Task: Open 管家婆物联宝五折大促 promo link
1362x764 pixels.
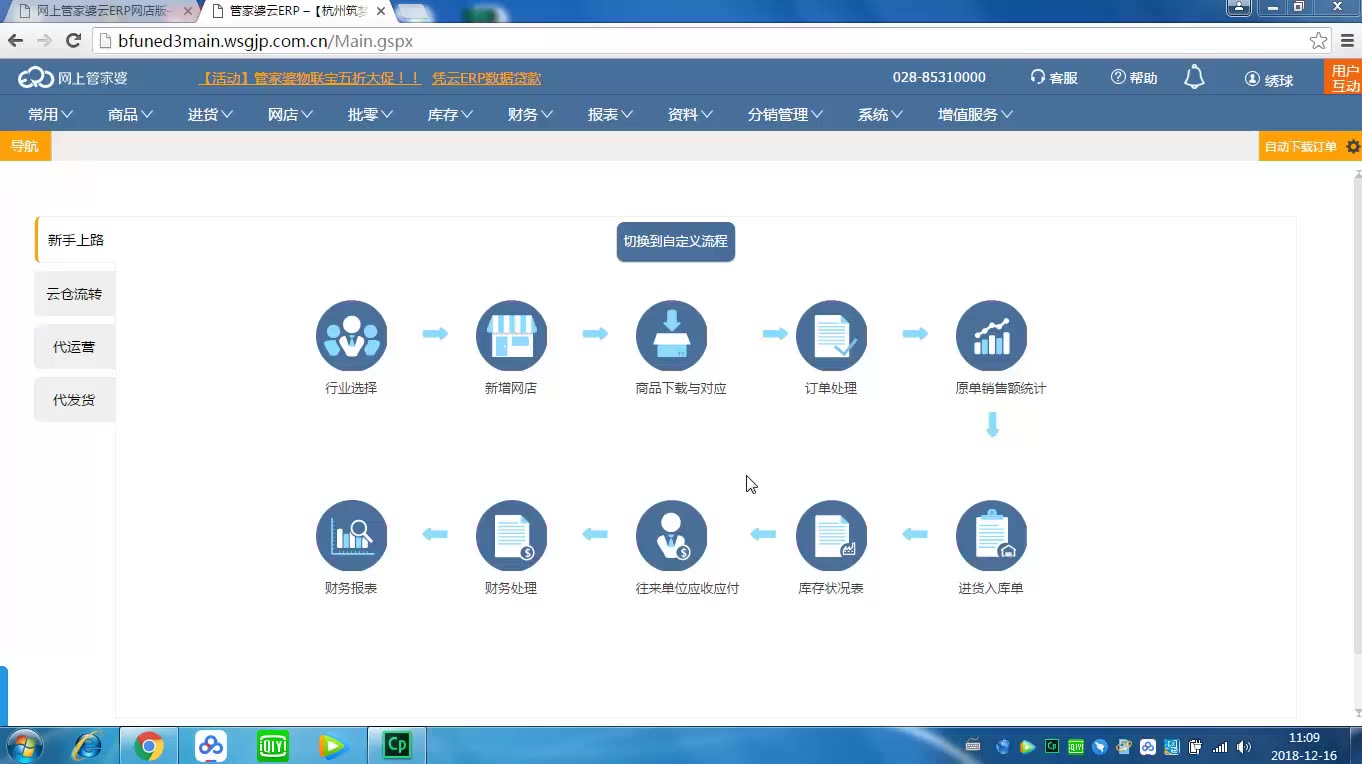Action: coord(310,78)
